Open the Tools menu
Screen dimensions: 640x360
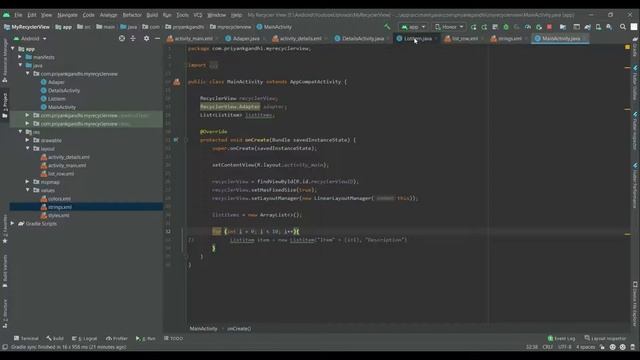pos(182,15)
